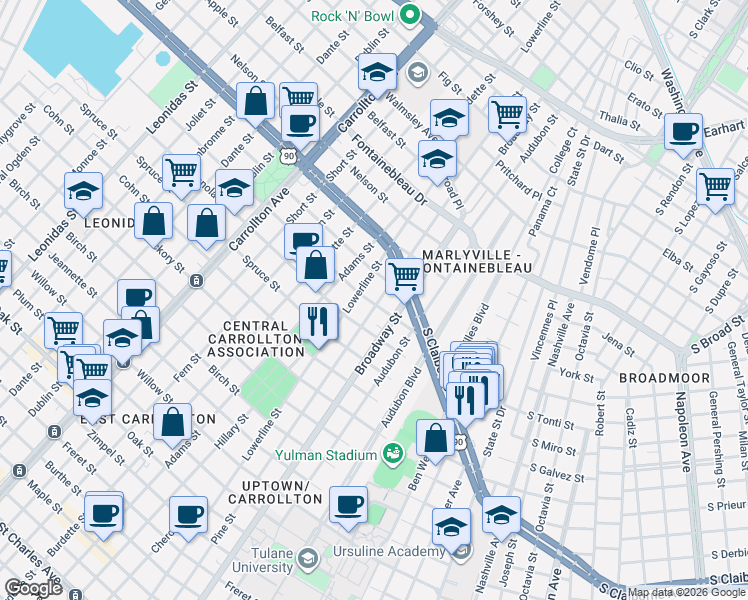Click the coffee cup pin near Earhart
Screen dimensions: 748x600
point(683,132)
